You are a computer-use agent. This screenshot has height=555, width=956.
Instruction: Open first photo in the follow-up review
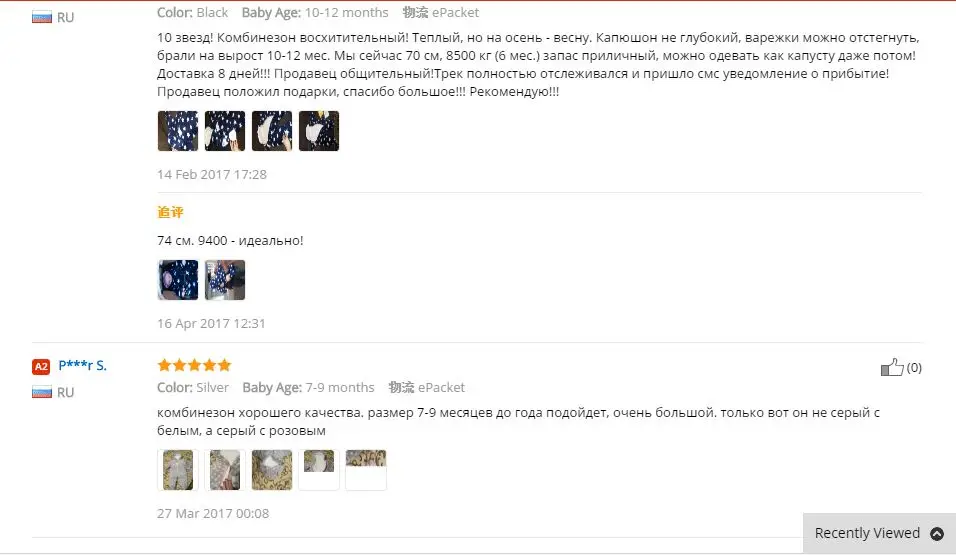[177, 280]
